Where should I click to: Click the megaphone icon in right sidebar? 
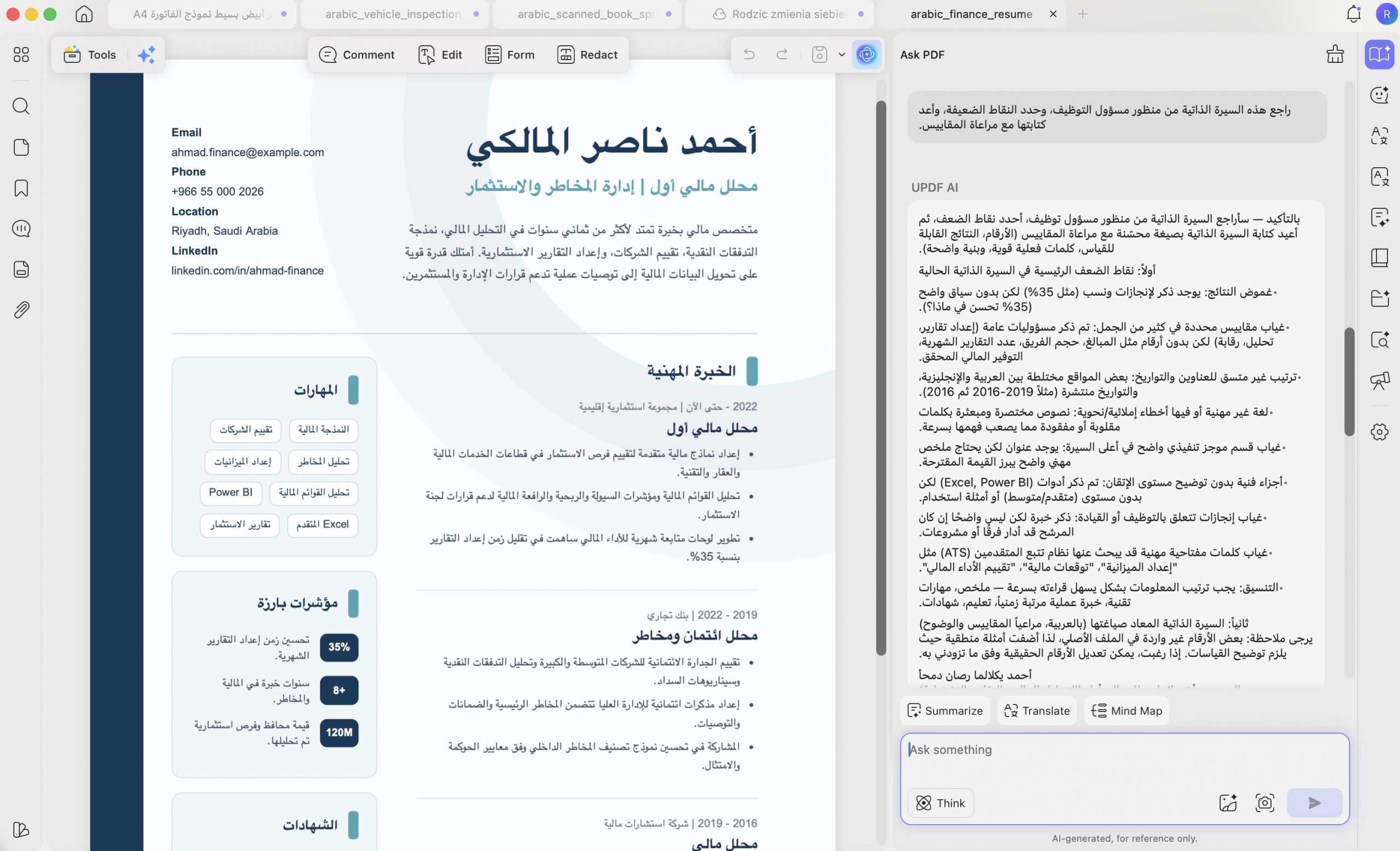(x=1380, y=380)
